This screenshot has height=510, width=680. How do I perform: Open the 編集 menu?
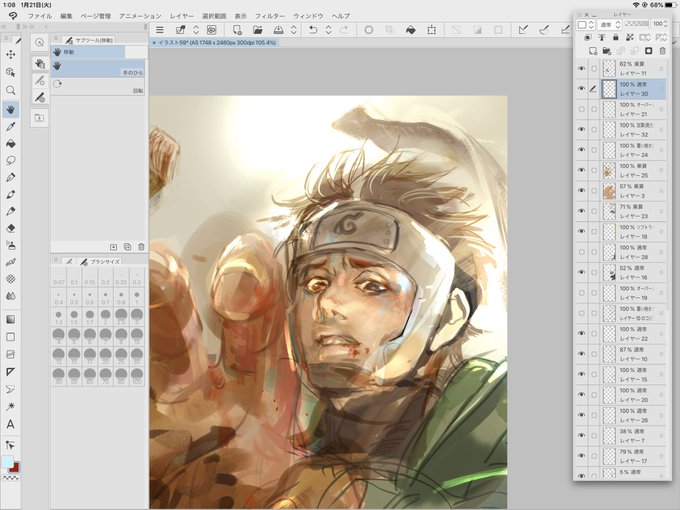pyautogui.click(x=66, y=16)
